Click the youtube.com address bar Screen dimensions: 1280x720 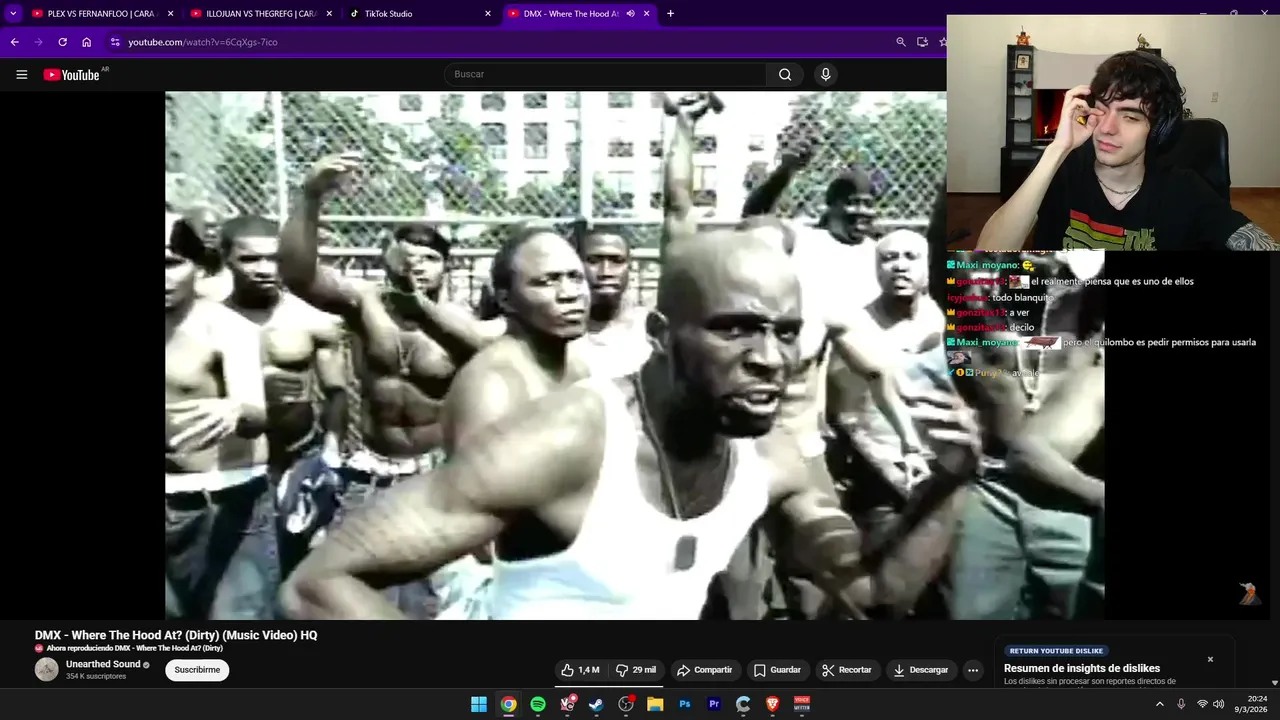point(500,42)
